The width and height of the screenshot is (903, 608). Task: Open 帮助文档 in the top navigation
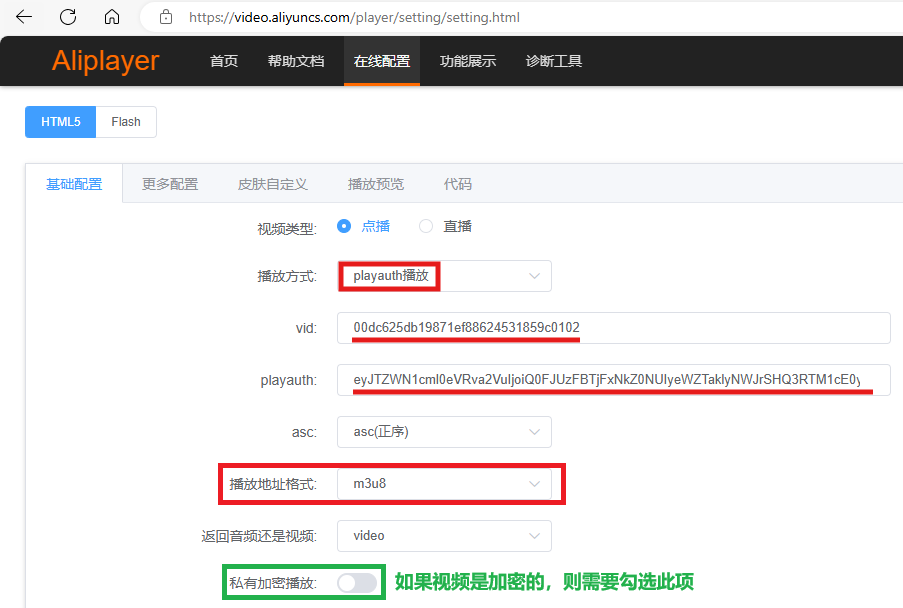[296, 61]
